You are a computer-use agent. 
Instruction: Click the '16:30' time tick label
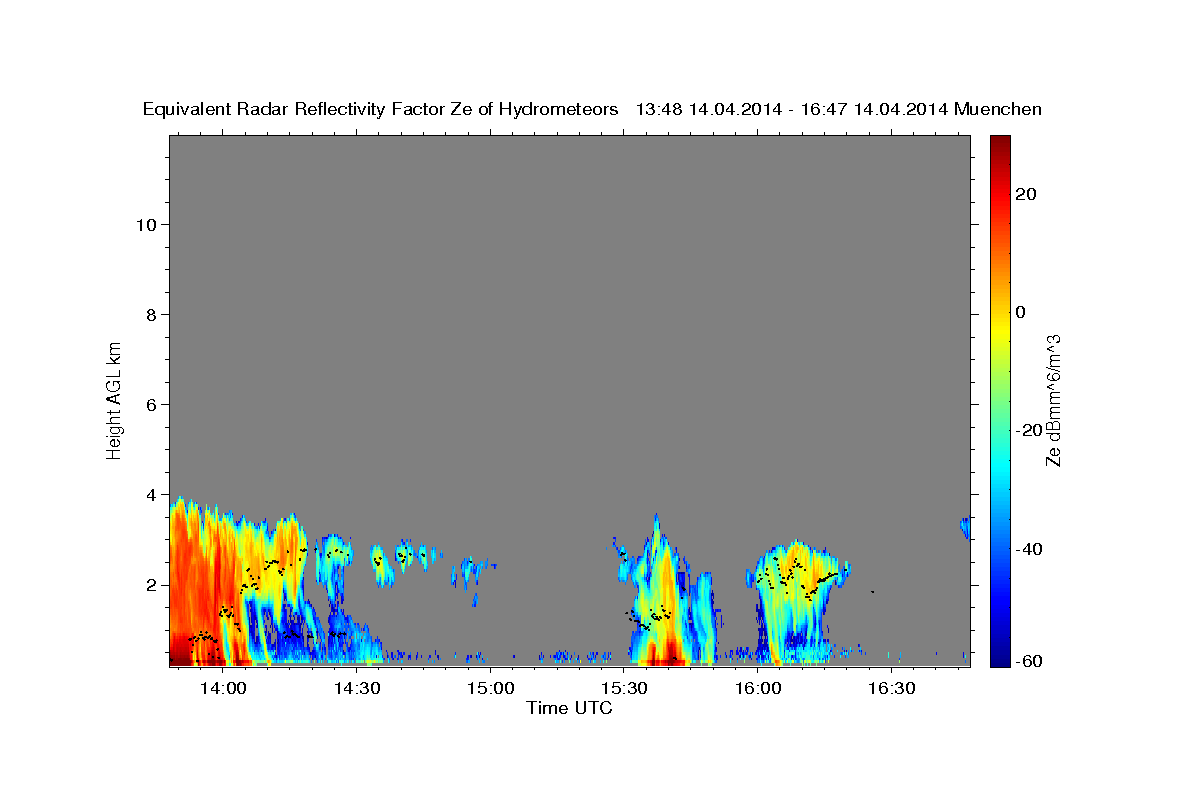pyautogui.click(x=892, y=689)
